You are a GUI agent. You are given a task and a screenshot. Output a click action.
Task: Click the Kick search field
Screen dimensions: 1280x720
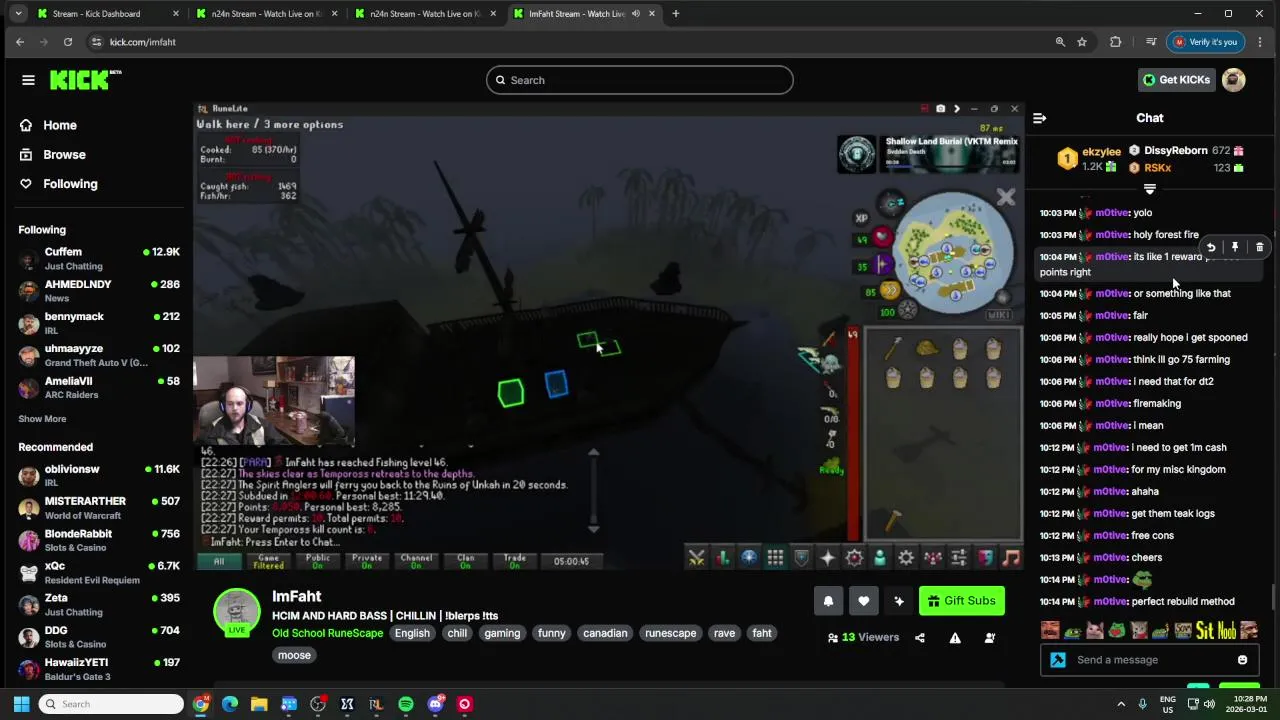(x=640, y=80)
